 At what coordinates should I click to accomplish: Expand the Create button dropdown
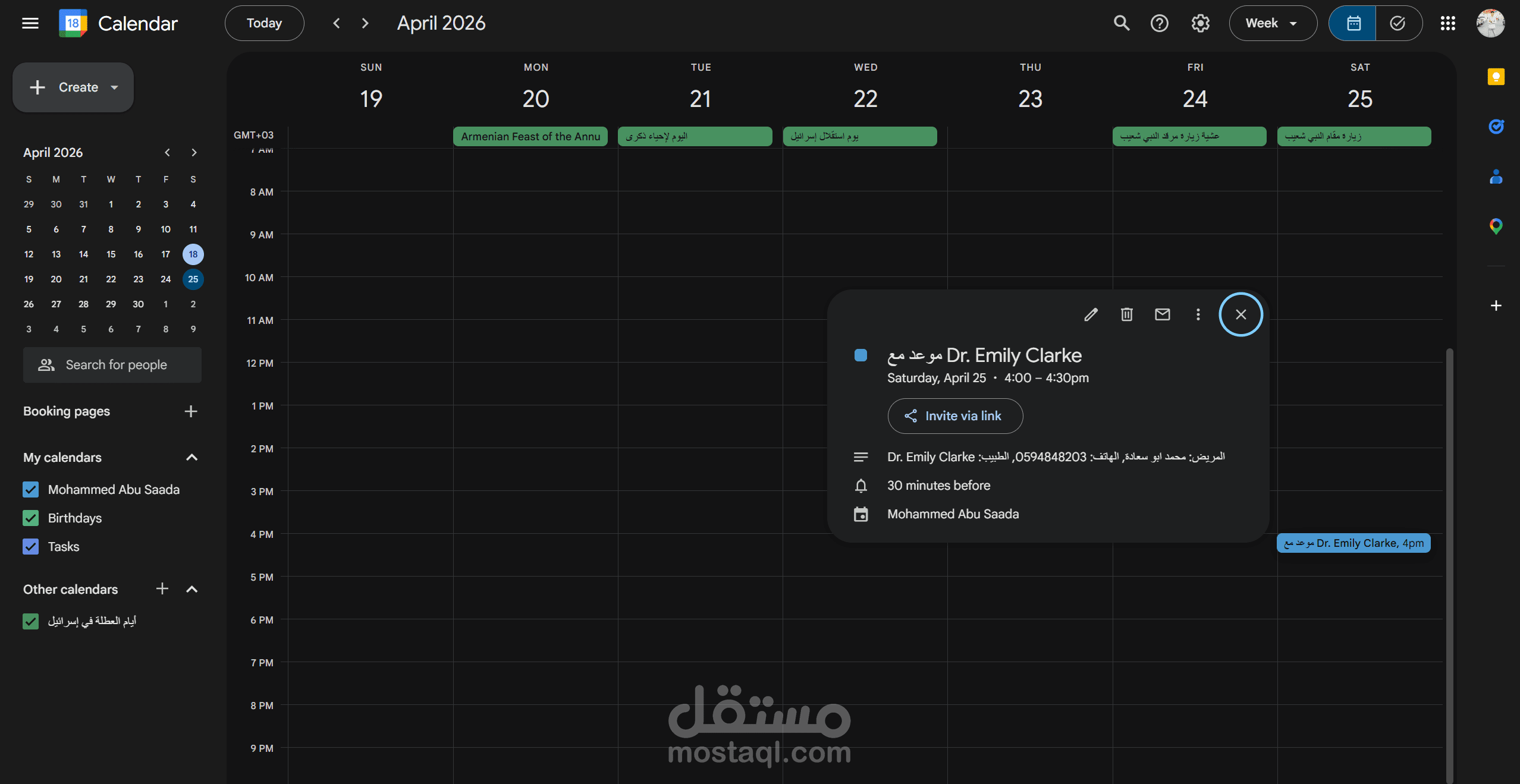point(115,87)
